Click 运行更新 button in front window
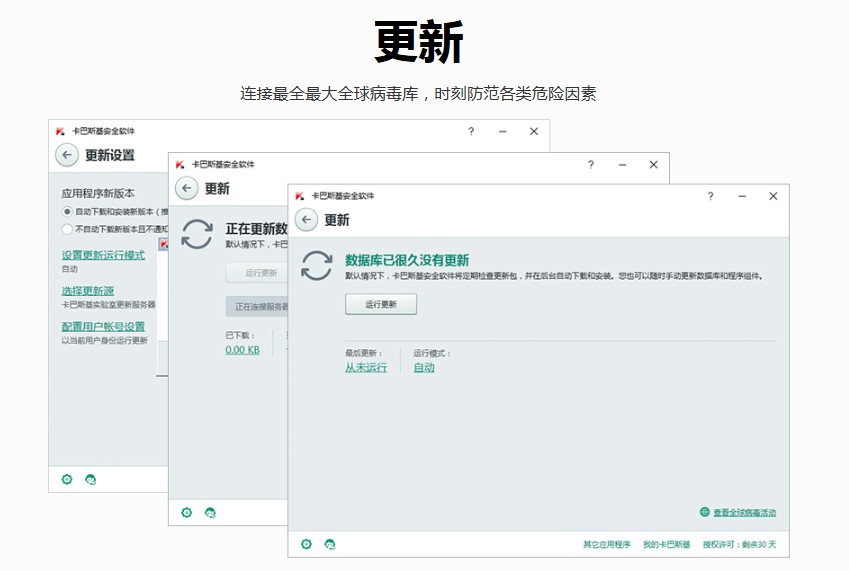 381,304
